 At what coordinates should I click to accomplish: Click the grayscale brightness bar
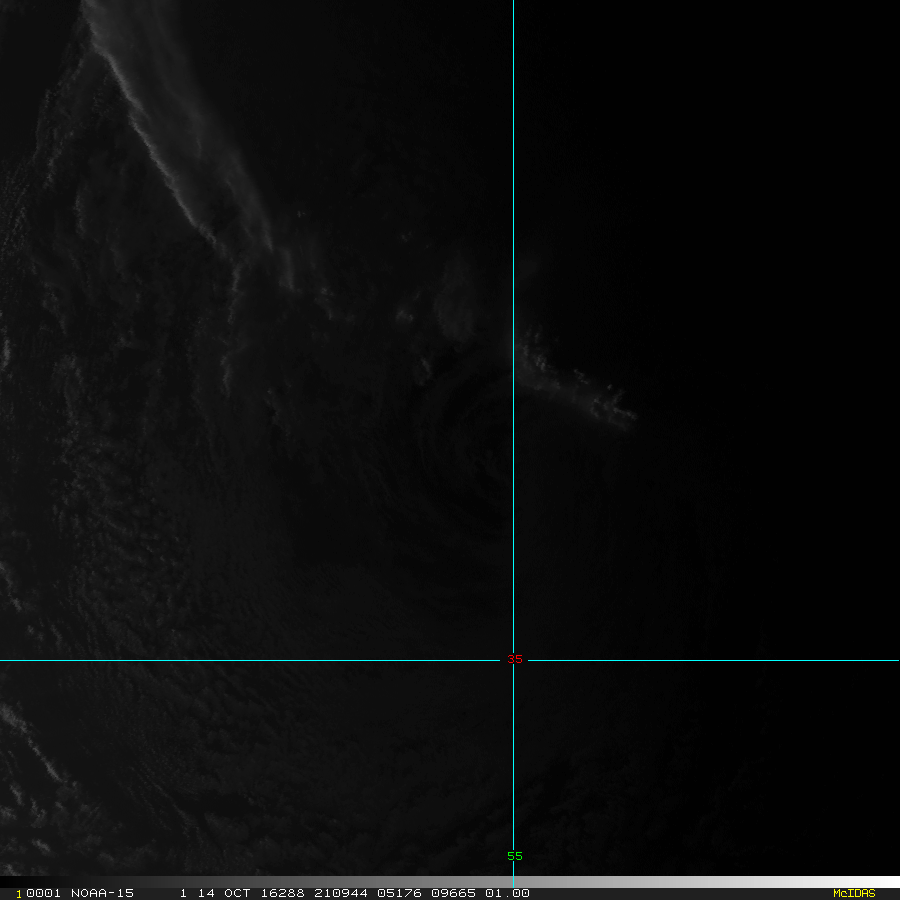[450, 882]
